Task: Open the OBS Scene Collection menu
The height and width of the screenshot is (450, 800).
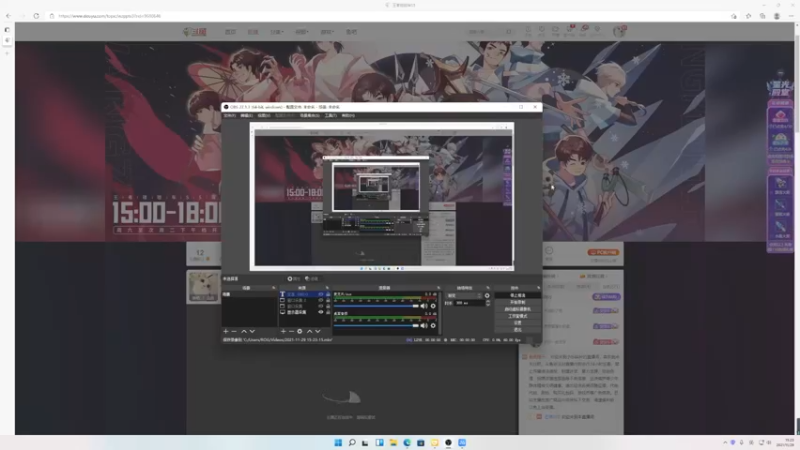Action: tap(310, 115)
